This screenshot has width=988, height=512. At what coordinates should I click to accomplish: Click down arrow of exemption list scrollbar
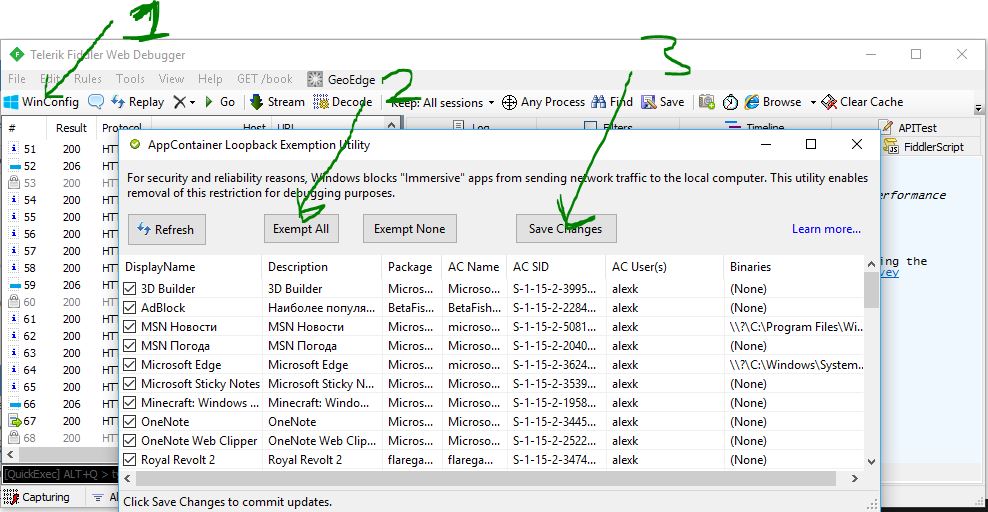pyautogui.click(x=871, y=461)
